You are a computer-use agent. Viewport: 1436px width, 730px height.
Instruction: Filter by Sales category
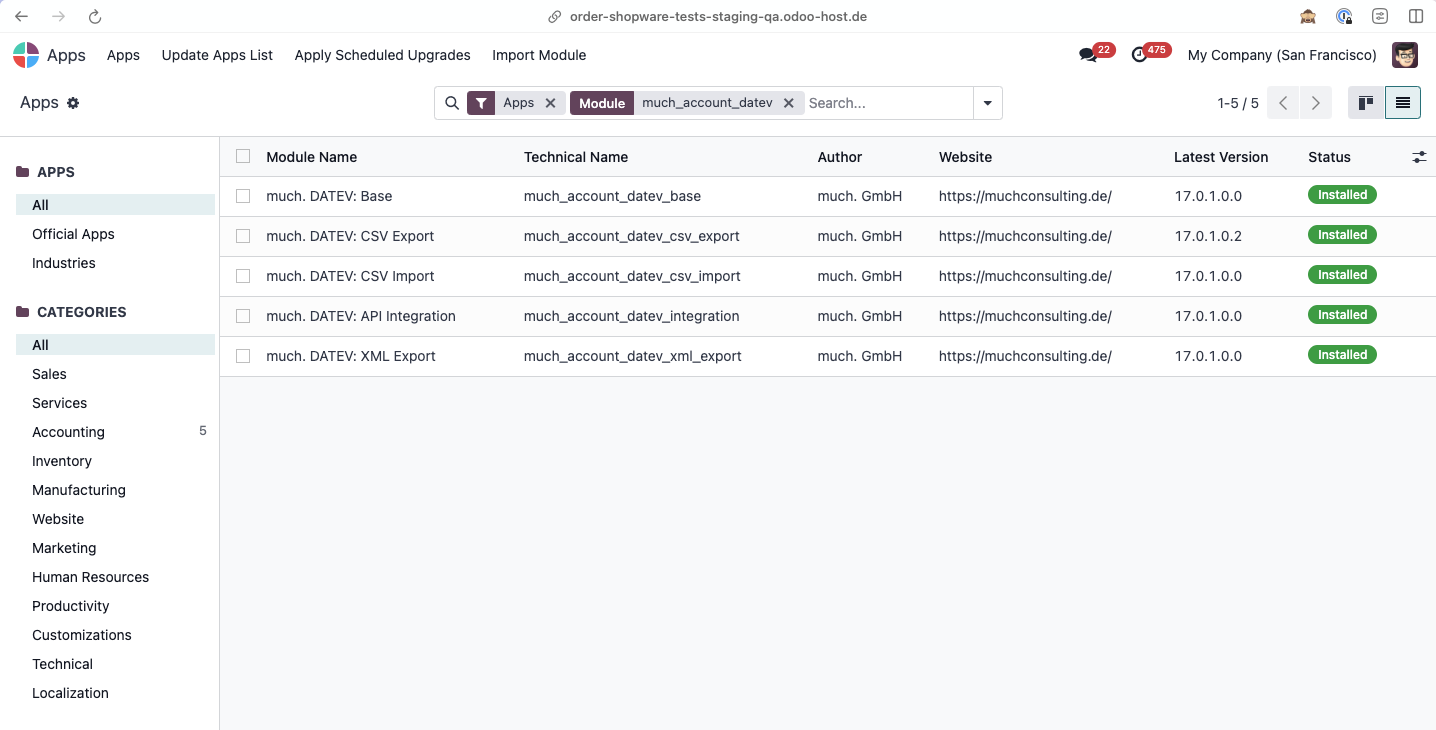[115, 374]
